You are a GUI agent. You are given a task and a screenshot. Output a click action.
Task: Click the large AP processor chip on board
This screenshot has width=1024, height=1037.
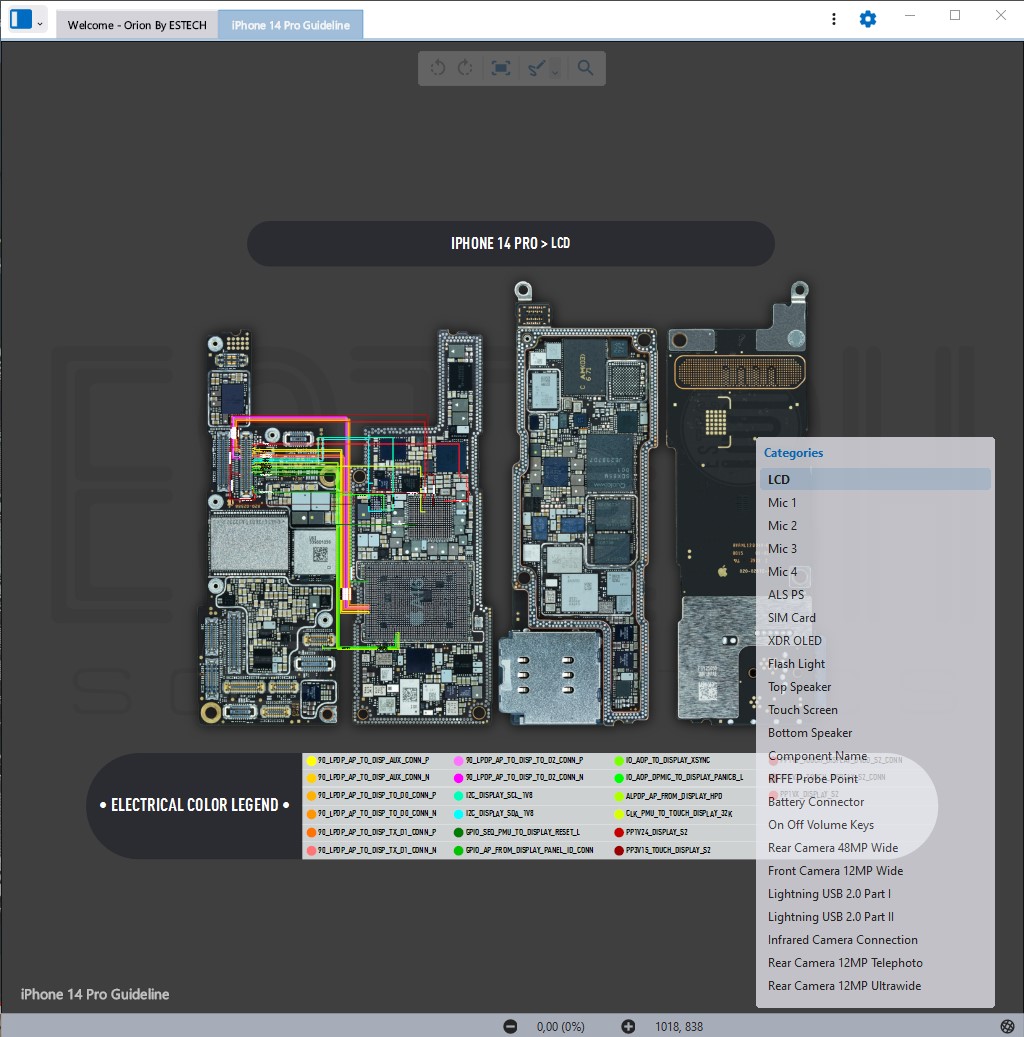click(415, 601)
